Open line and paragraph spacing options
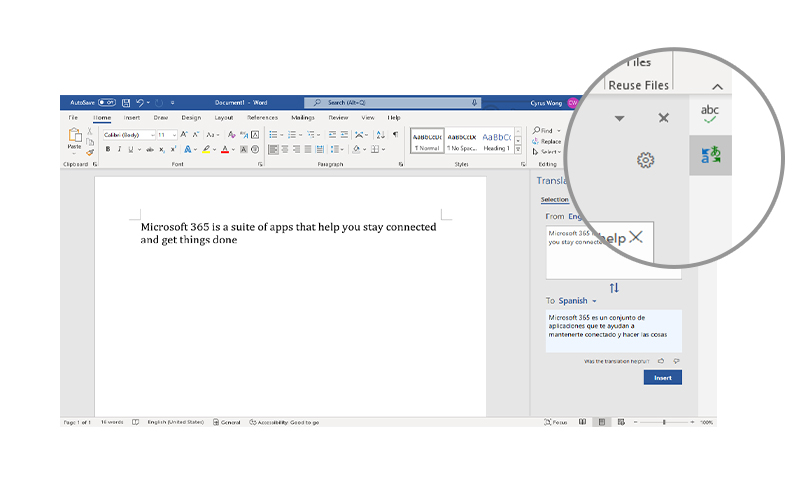 coord(337,149)
